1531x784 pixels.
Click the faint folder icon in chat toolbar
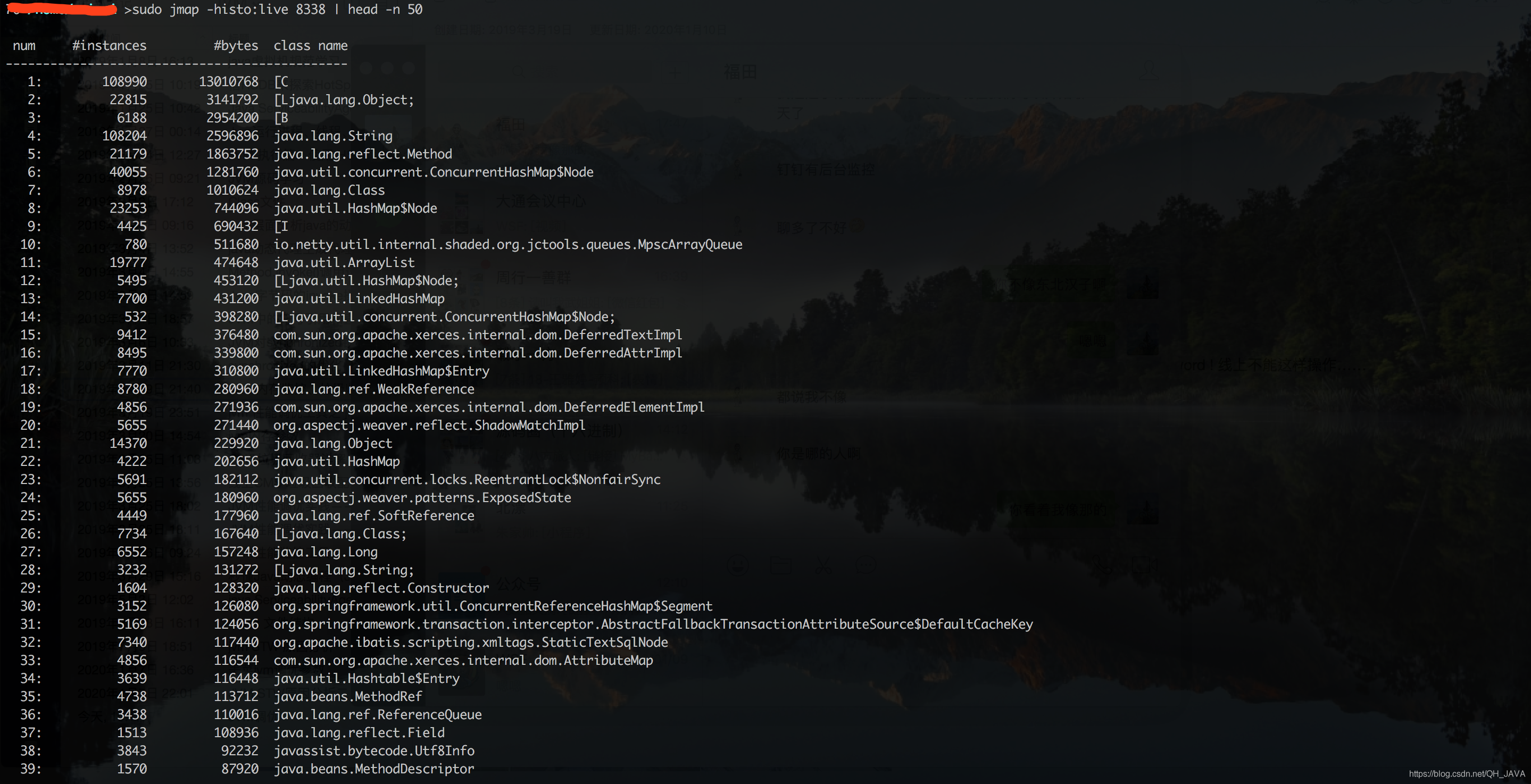780,565
